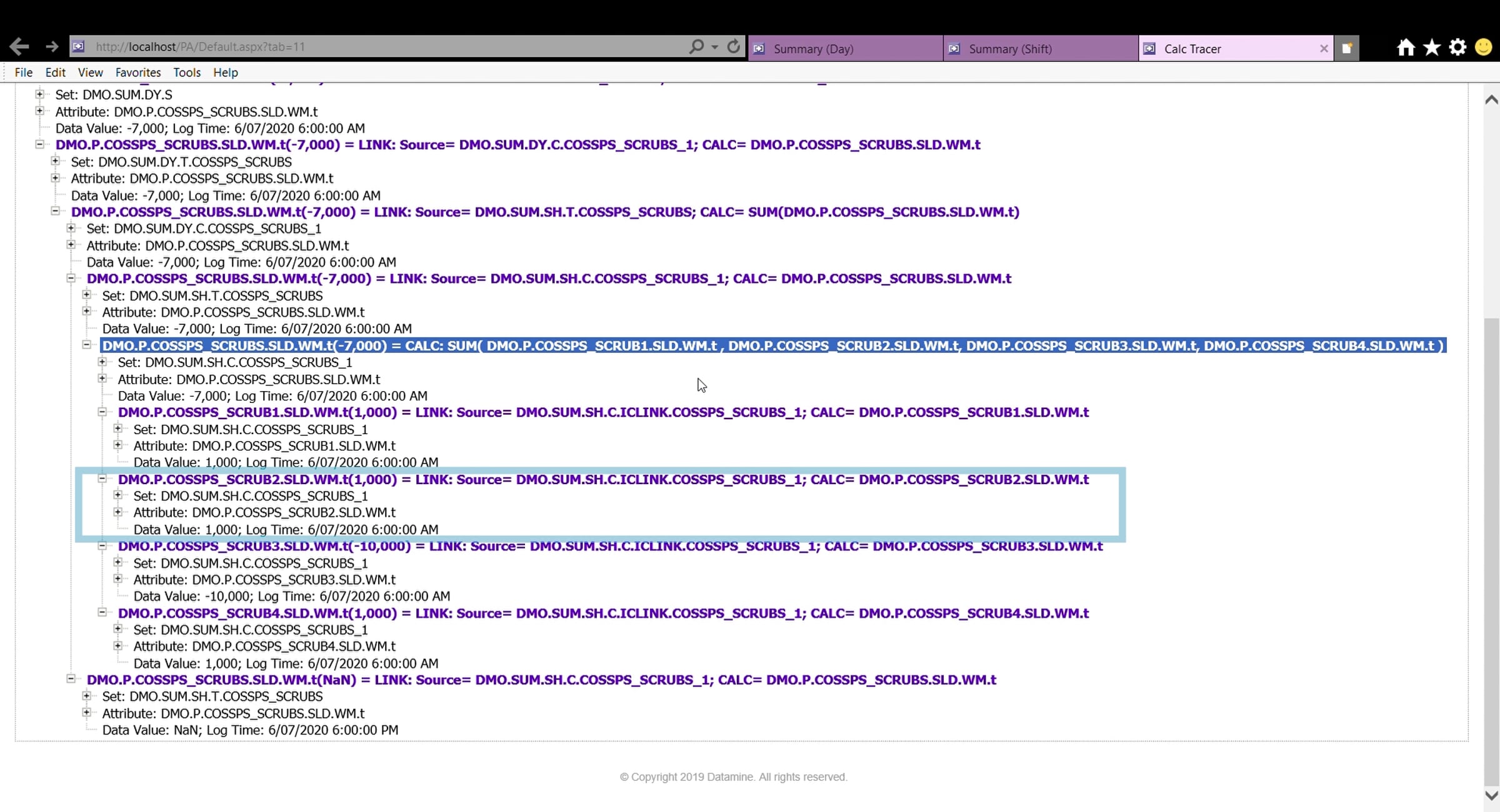Open address bar autocomplete dropdown arrow

715,47
